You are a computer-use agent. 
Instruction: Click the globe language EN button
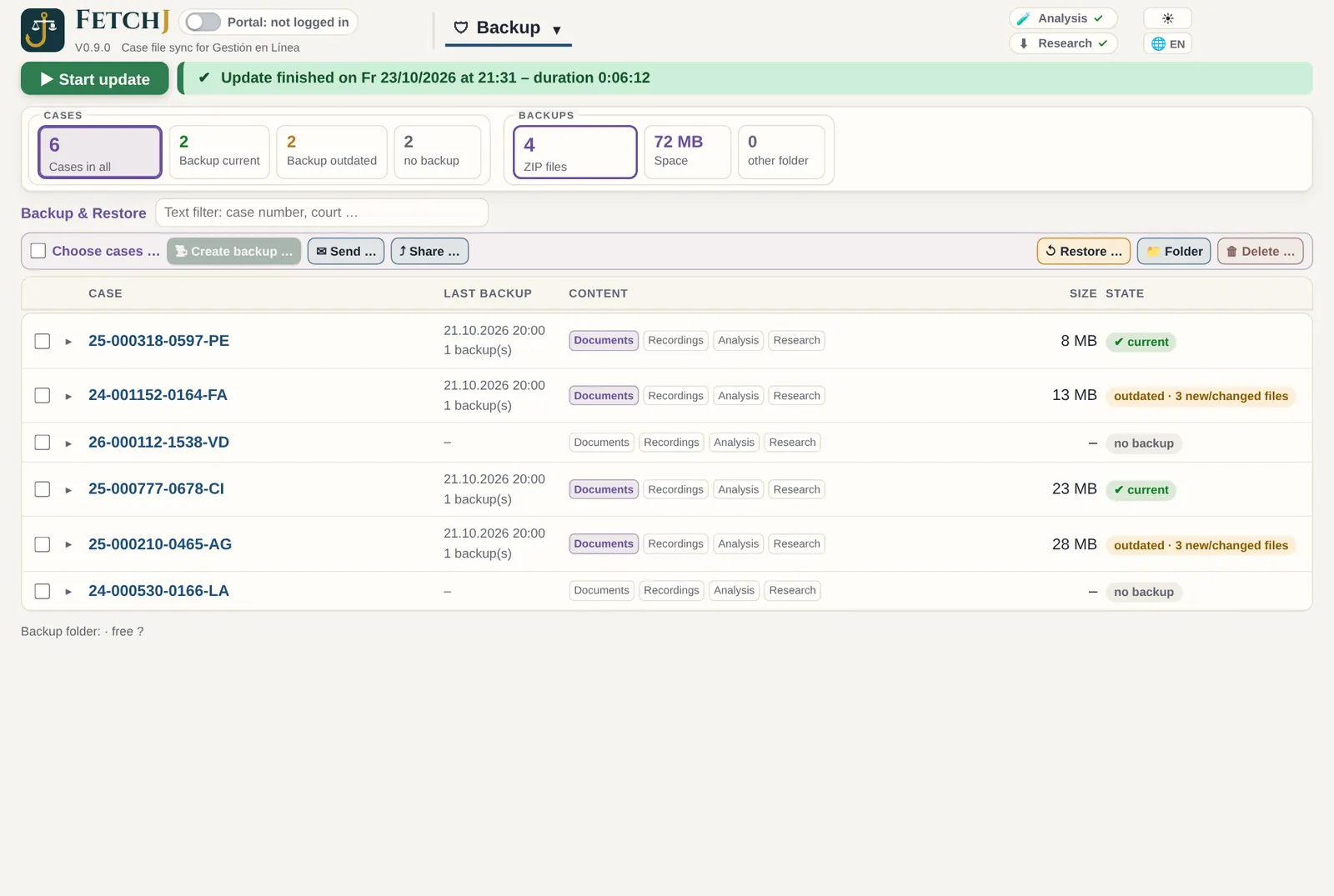(1167, 43)
